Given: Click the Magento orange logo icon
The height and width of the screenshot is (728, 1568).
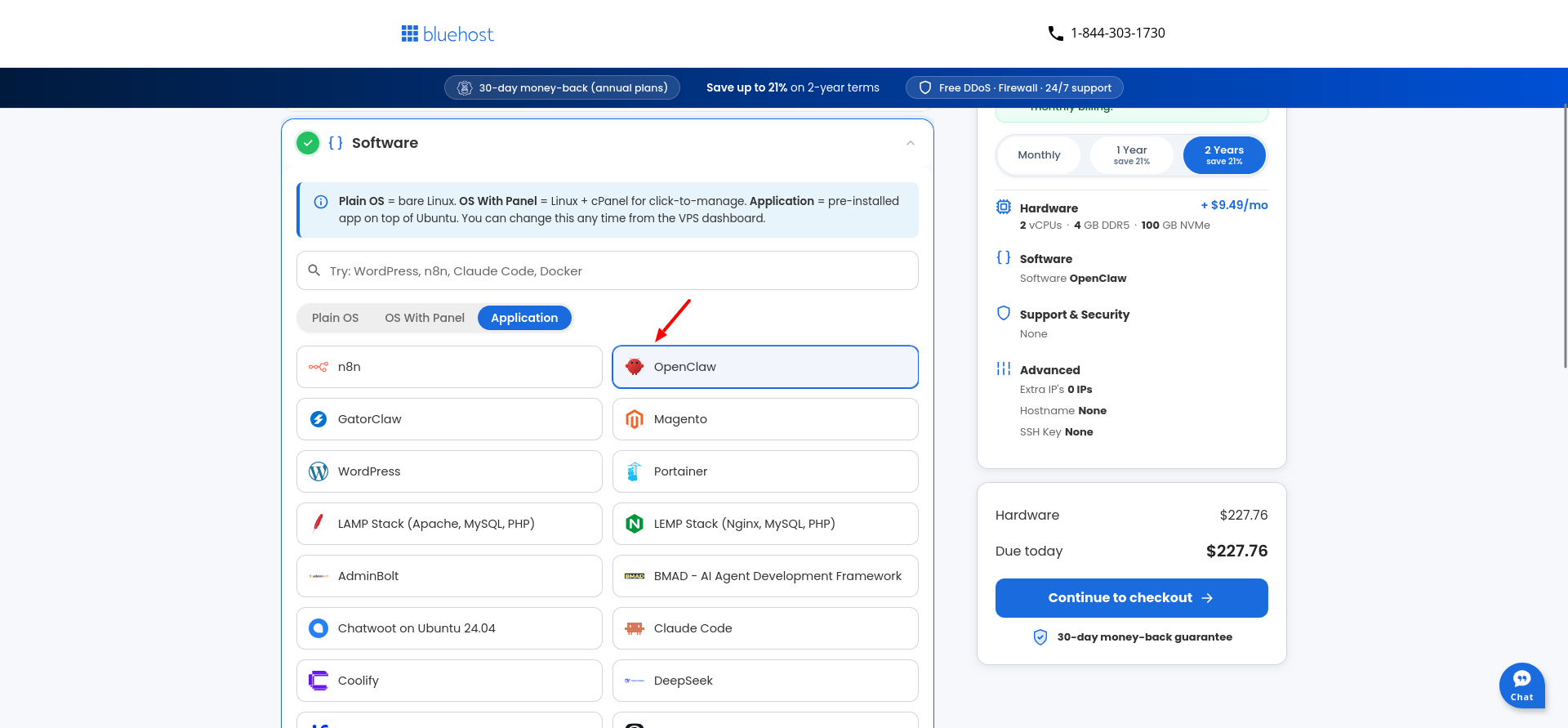Looking at the screenshot, I should (635, 419).
